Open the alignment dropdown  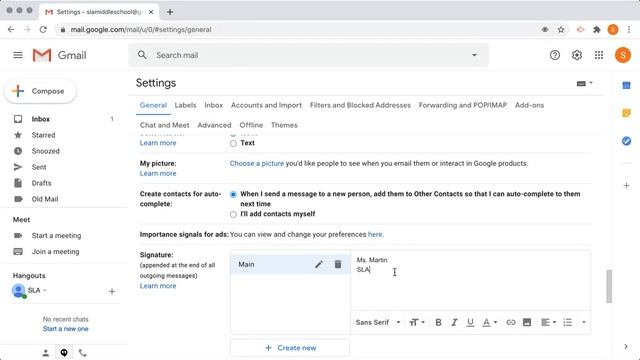point(549,322)
